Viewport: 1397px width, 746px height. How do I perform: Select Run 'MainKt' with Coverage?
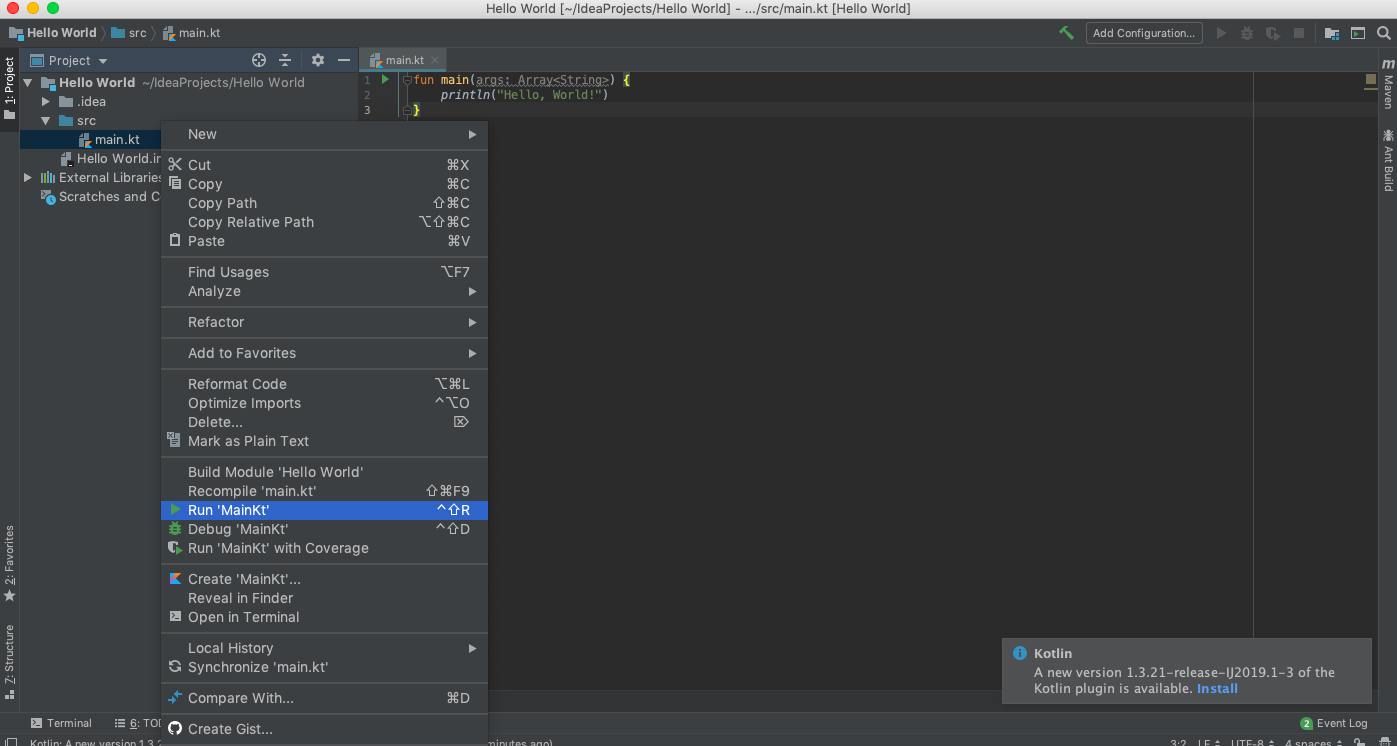pyautogui.click(x=324, y=548)
